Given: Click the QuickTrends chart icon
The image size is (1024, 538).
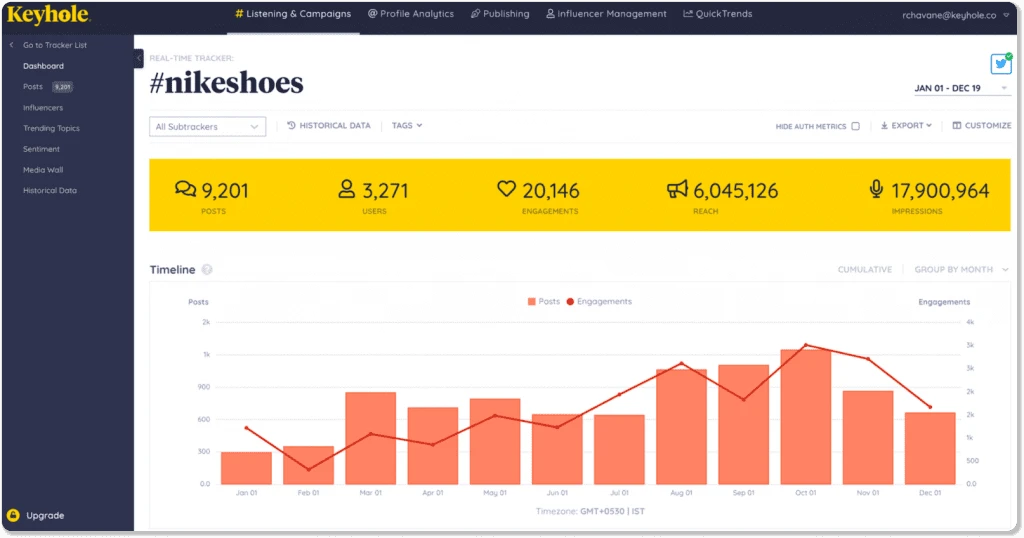Looking at the screenshot, I should [688, 14].
